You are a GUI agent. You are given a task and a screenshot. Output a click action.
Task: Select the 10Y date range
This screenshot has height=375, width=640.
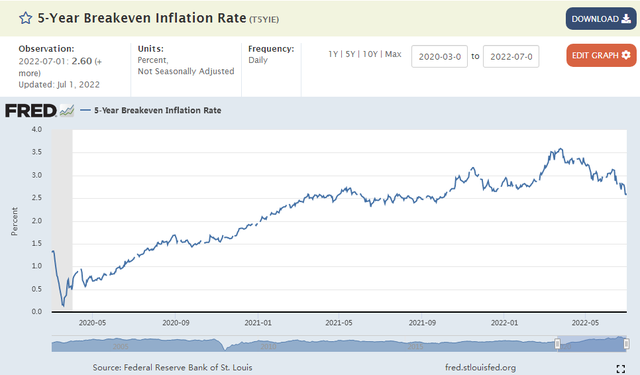tap(370, 54)
